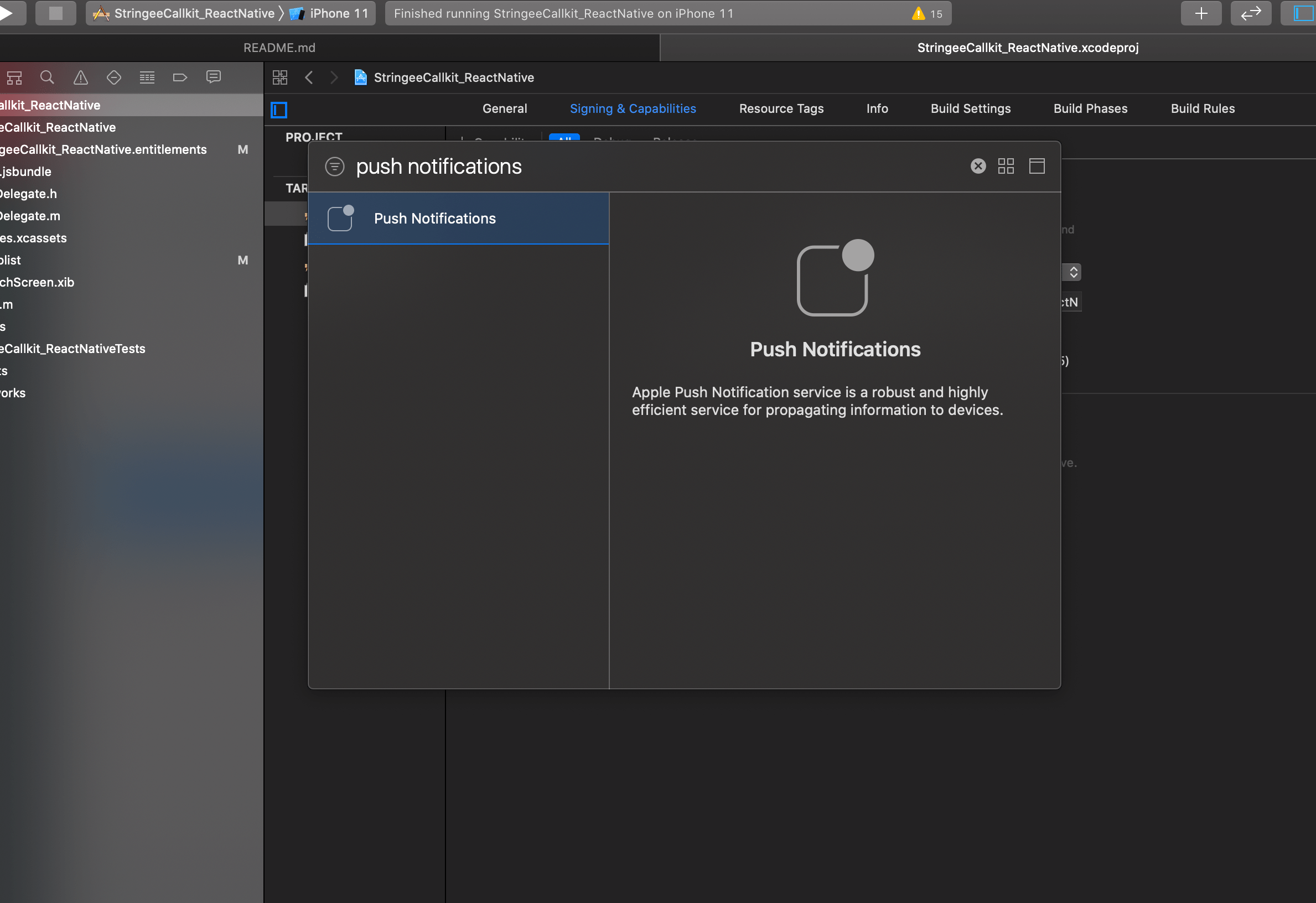Toggle the navigator panel button
Screen dimensions: 1316x903
[1301, 13]
